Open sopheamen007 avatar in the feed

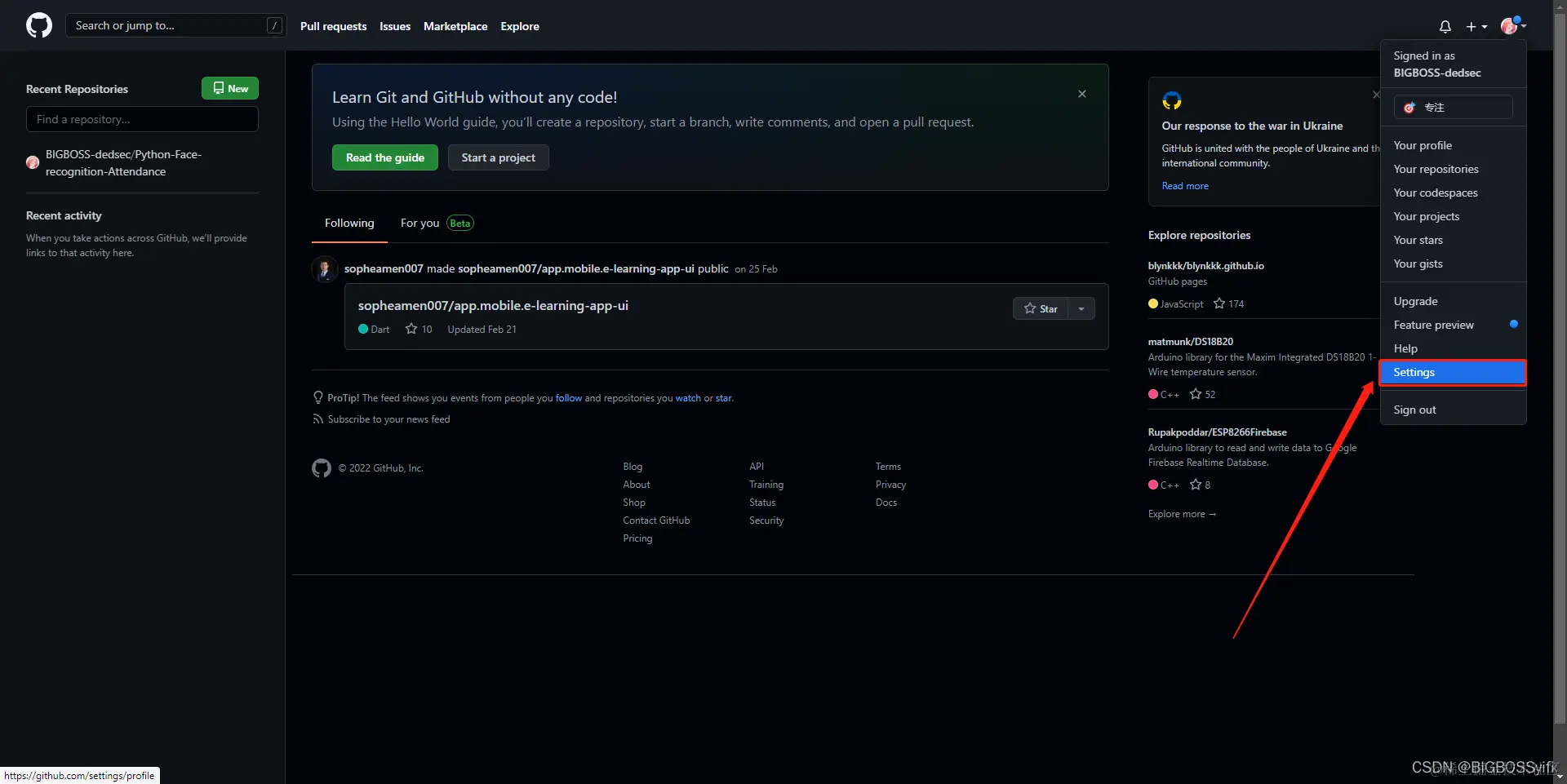(325, 268)
